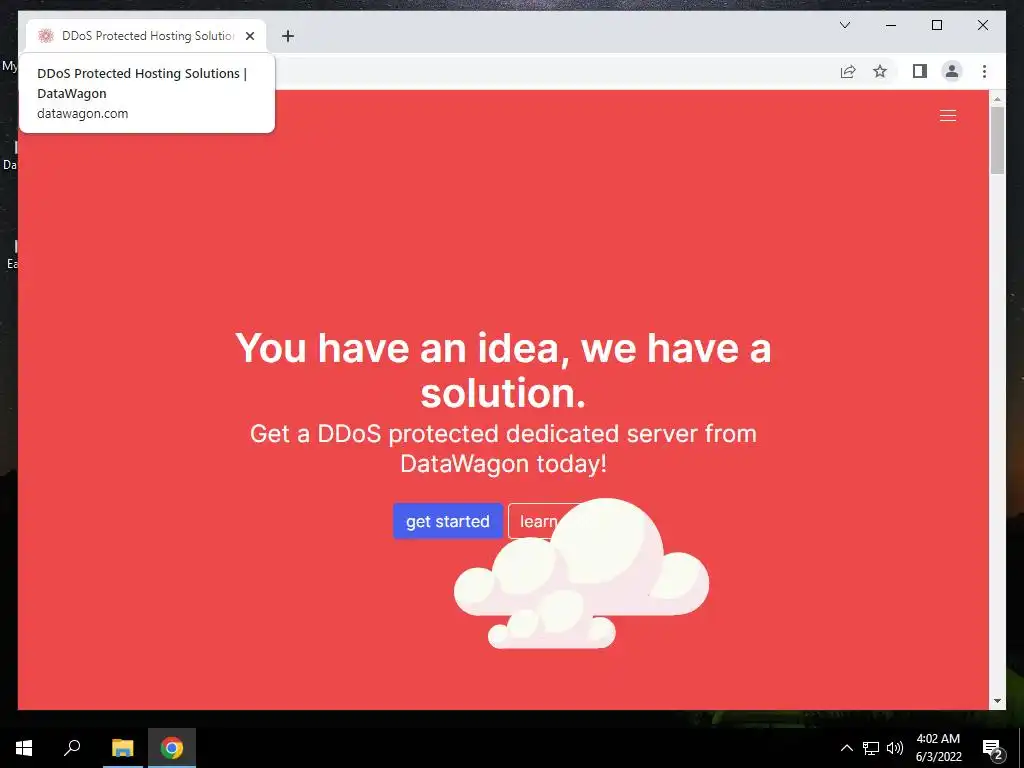The image size is (1024, 768).
Task: Open Chrome's three-dot menu
Action: click(984, 71)
